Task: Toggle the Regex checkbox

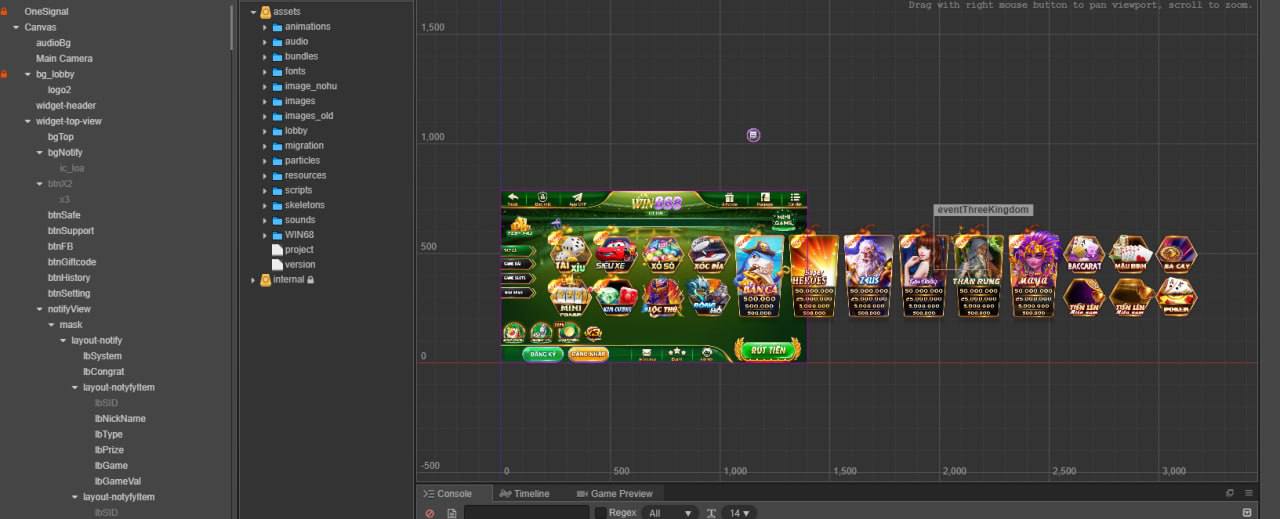Action: pos(600,513)
